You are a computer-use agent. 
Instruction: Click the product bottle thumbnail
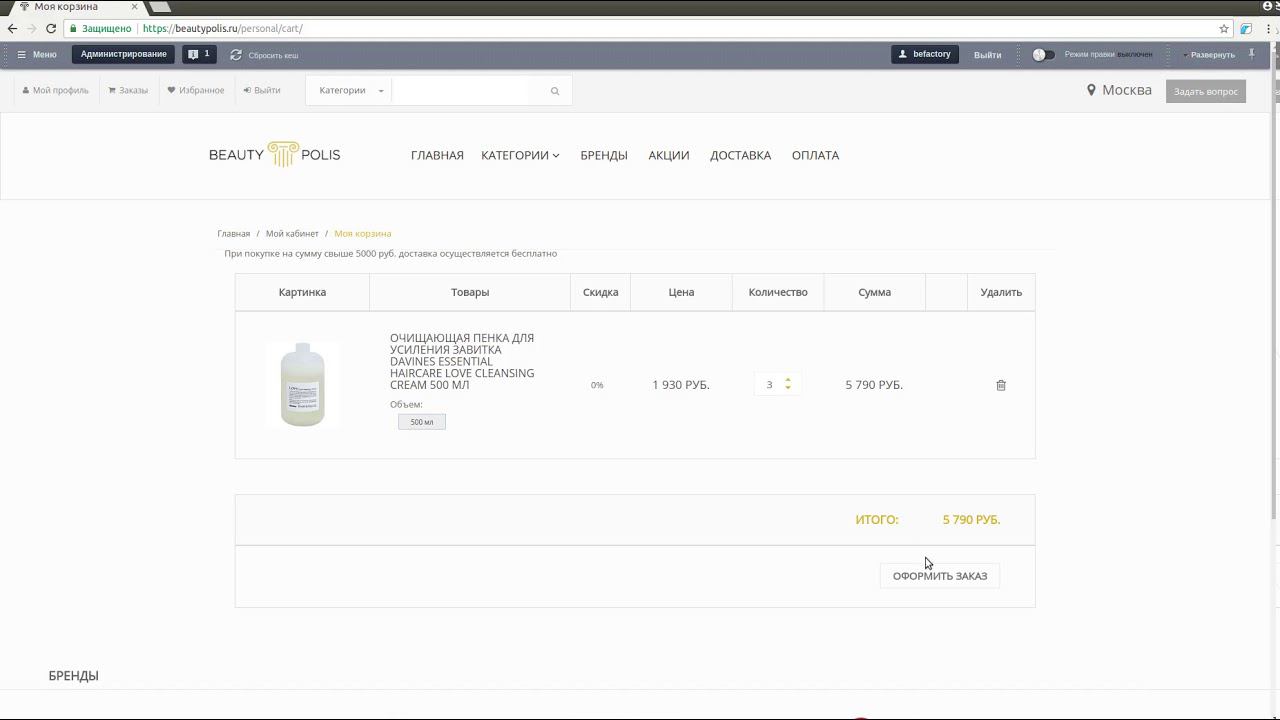point(302,385)
